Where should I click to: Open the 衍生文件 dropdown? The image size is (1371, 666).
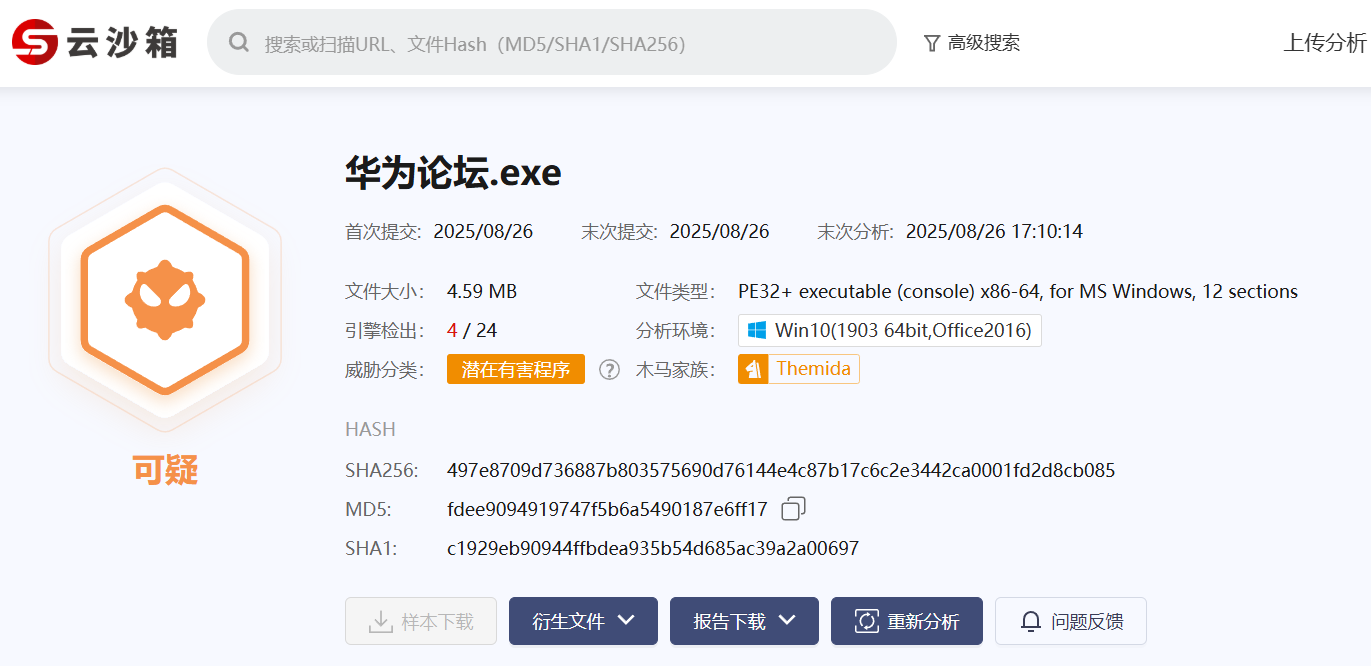[x=583, y=621]
